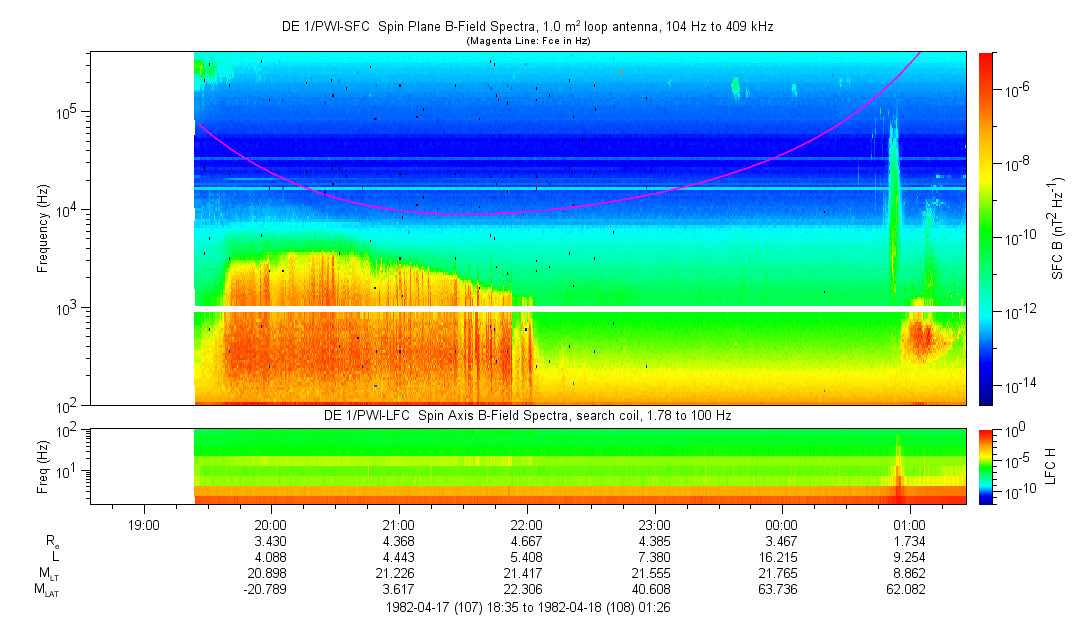Click the LFC H color scale bar
The image size is (1083, 620).
click(x=986, y=464)
